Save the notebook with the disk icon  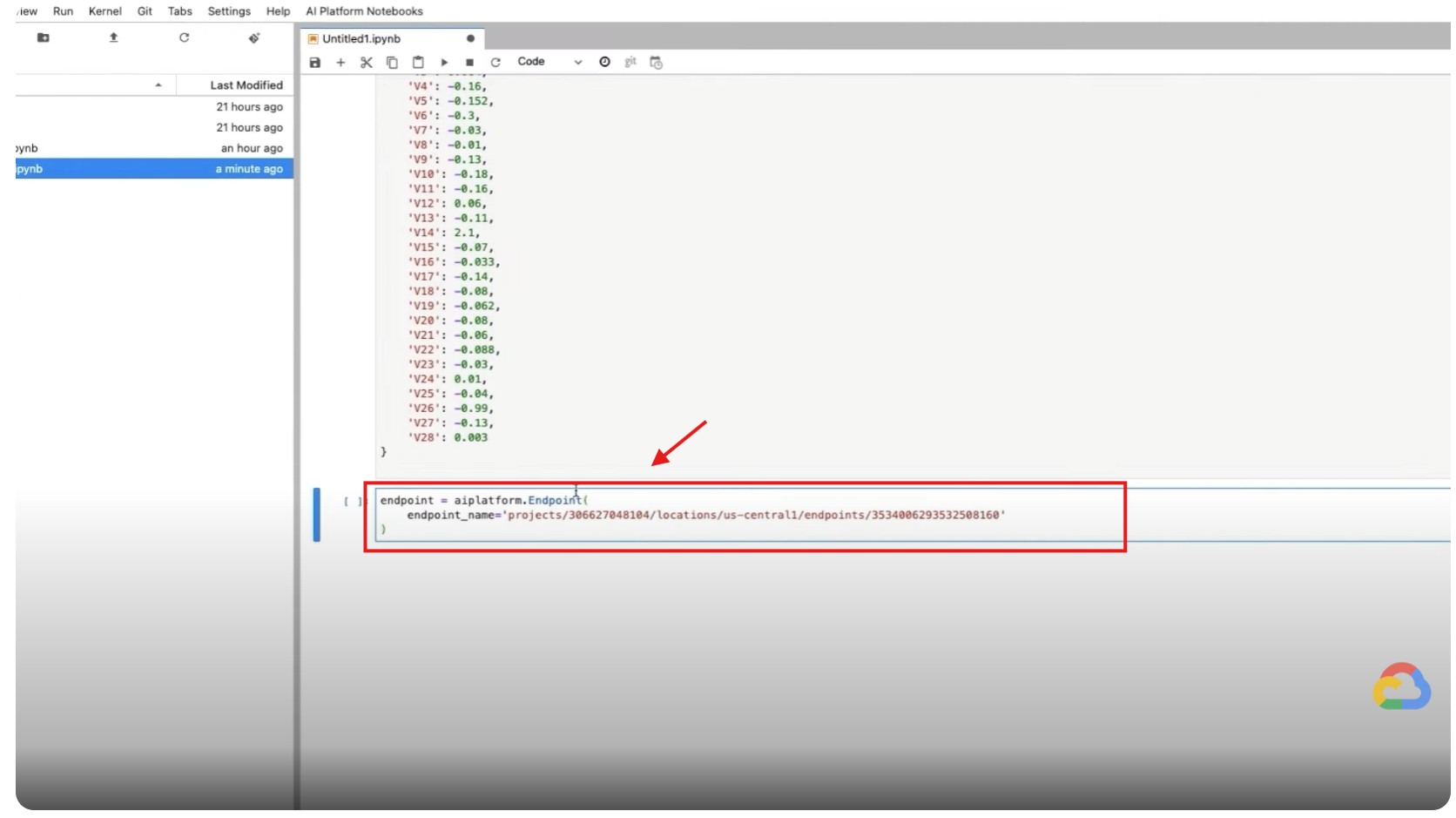pos(315,63)
